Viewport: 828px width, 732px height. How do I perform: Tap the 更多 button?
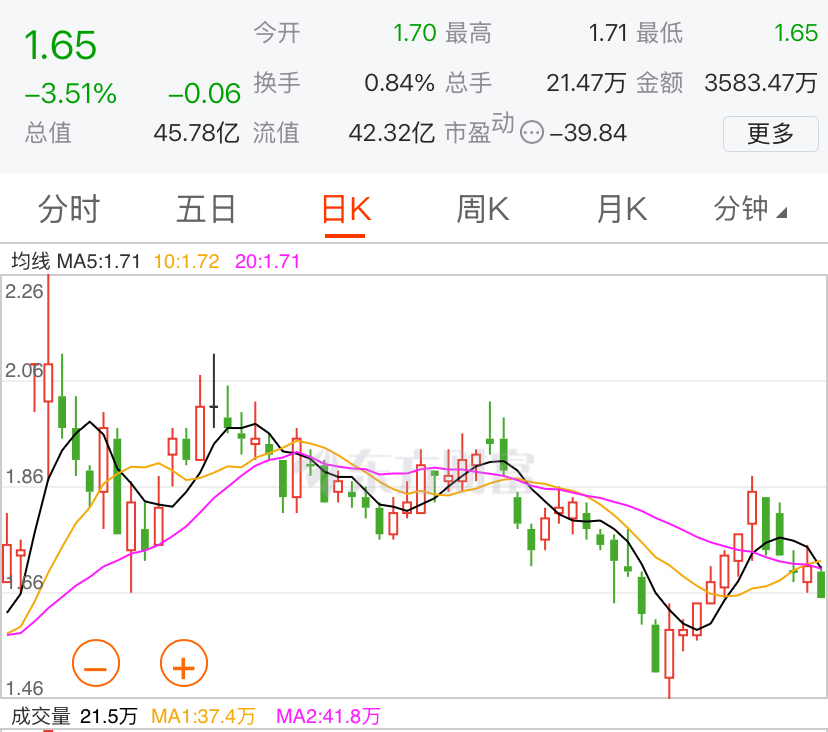[770, 134]
